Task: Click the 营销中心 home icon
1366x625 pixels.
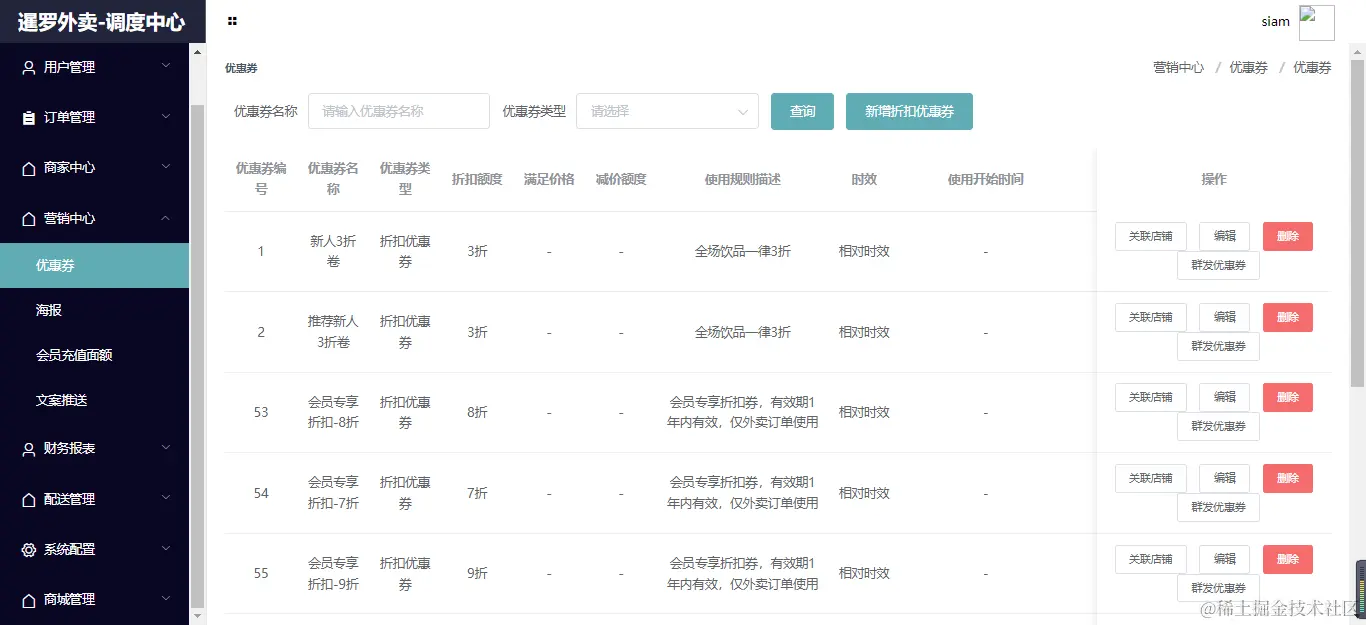Action: 28,218
